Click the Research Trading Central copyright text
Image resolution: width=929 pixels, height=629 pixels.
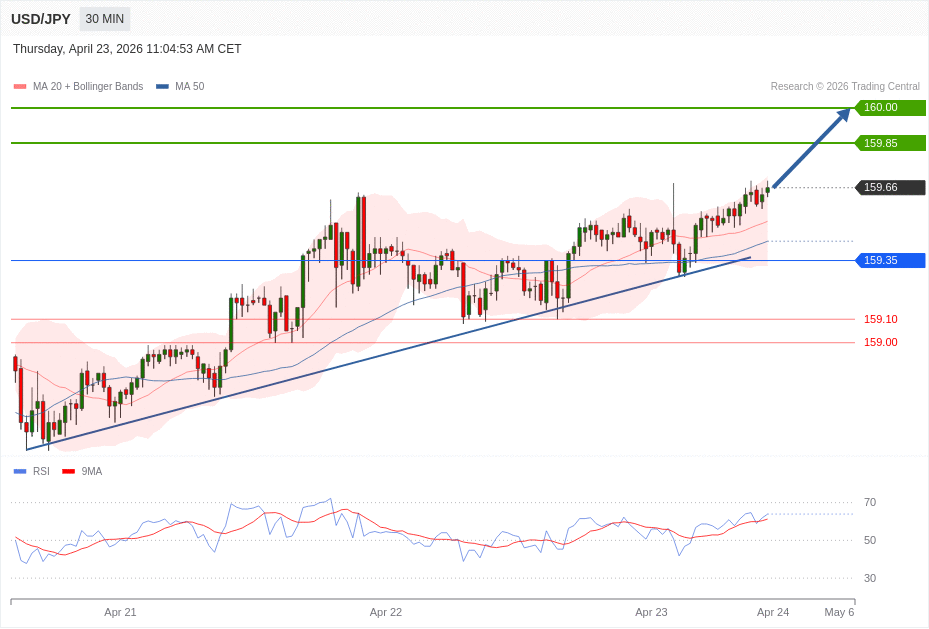point(844,87)
